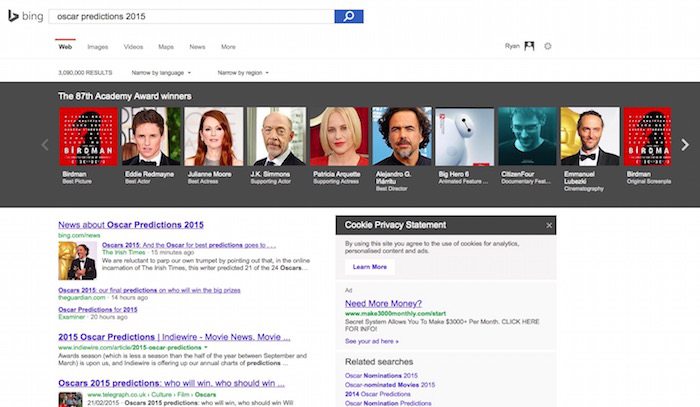Select the Big Hero 6 Animated Feature thumbnail
Viewport: 700px width, 407px height.
click(x=465, y=136)
